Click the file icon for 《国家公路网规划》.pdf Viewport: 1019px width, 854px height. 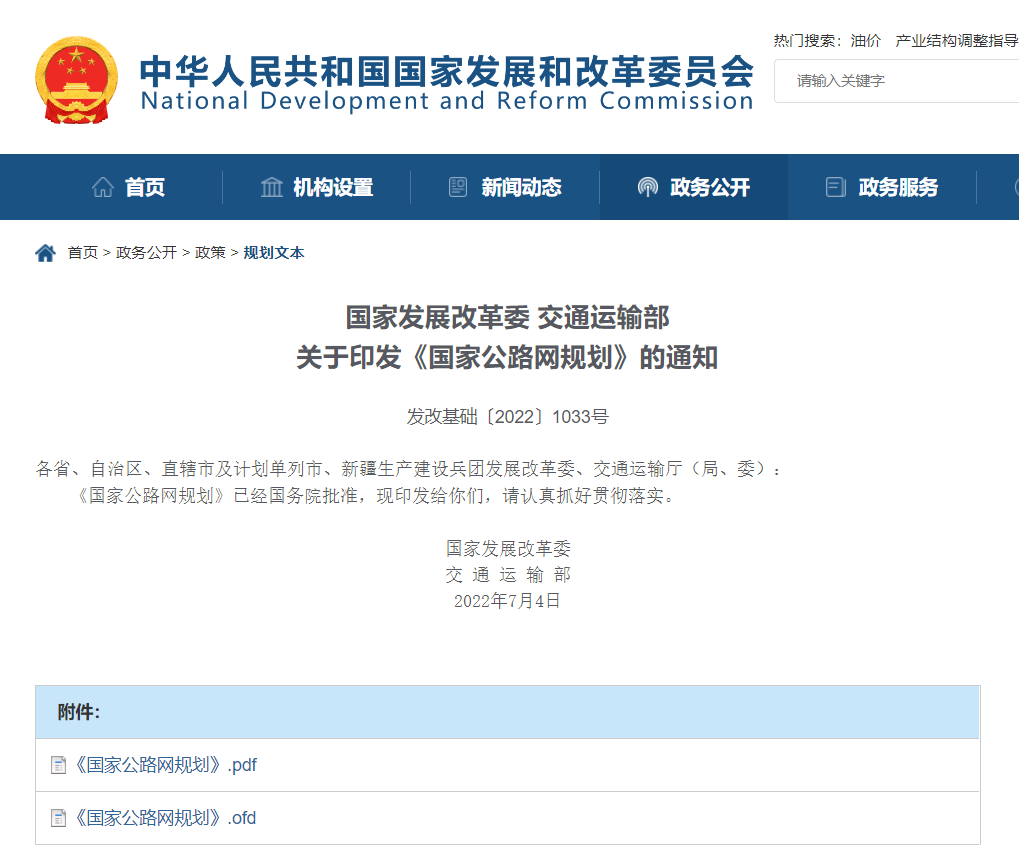click(57, 764)
